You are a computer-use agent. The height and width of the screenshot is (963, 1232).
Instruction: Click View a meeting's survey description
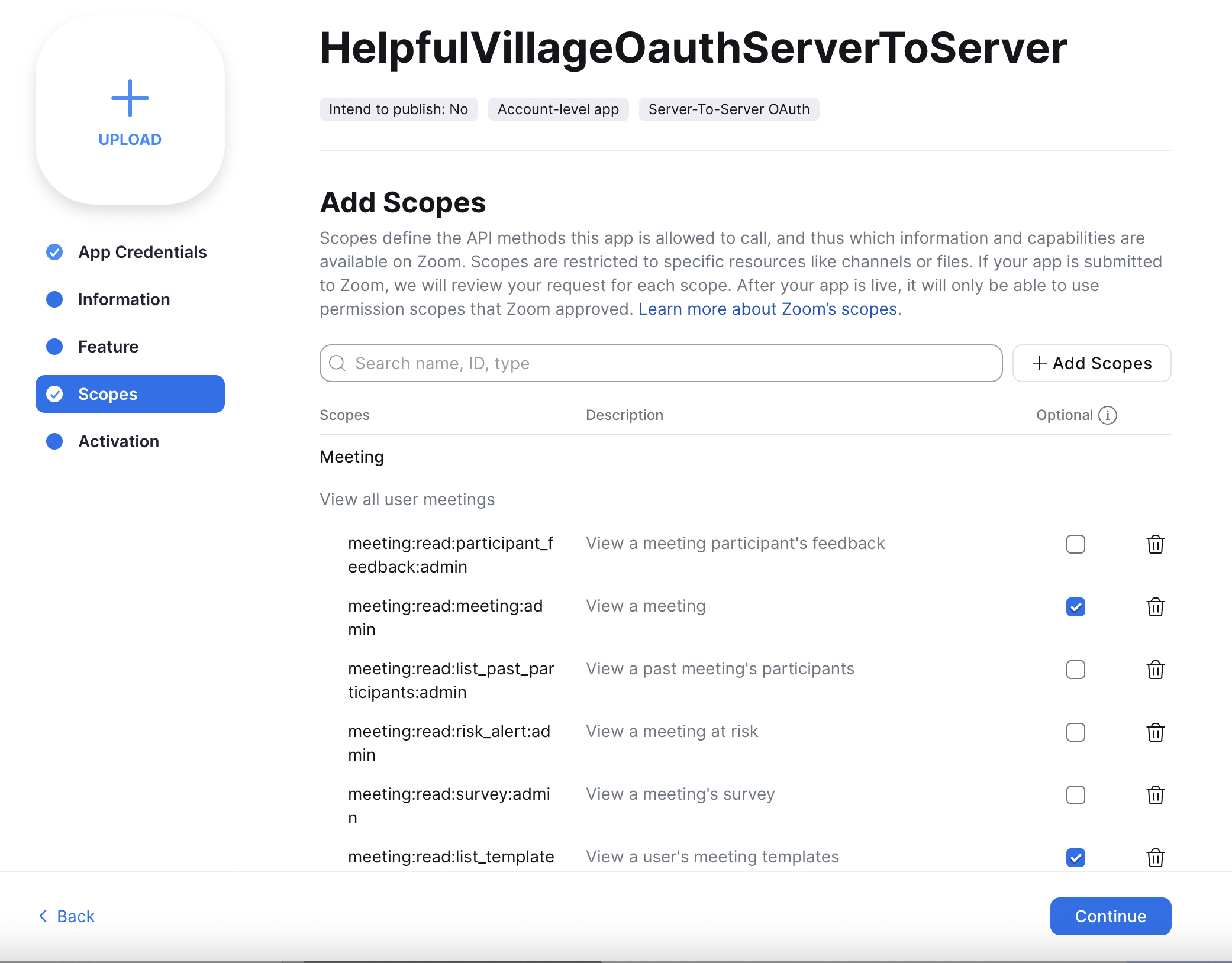[680, 794]
